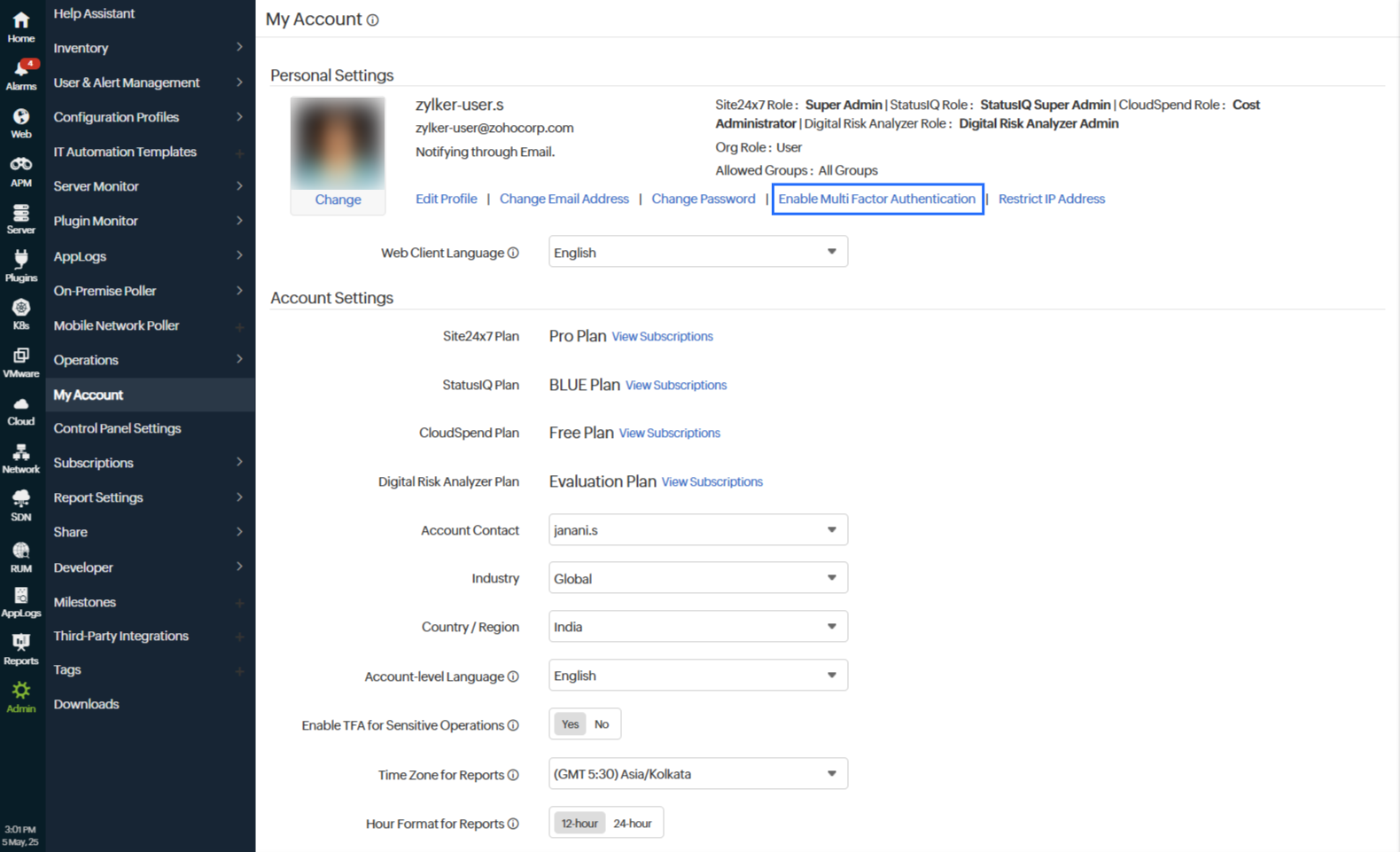Select 12-hour format for reports
This screenshot has height=852, width=1400.
coord(579,824)
